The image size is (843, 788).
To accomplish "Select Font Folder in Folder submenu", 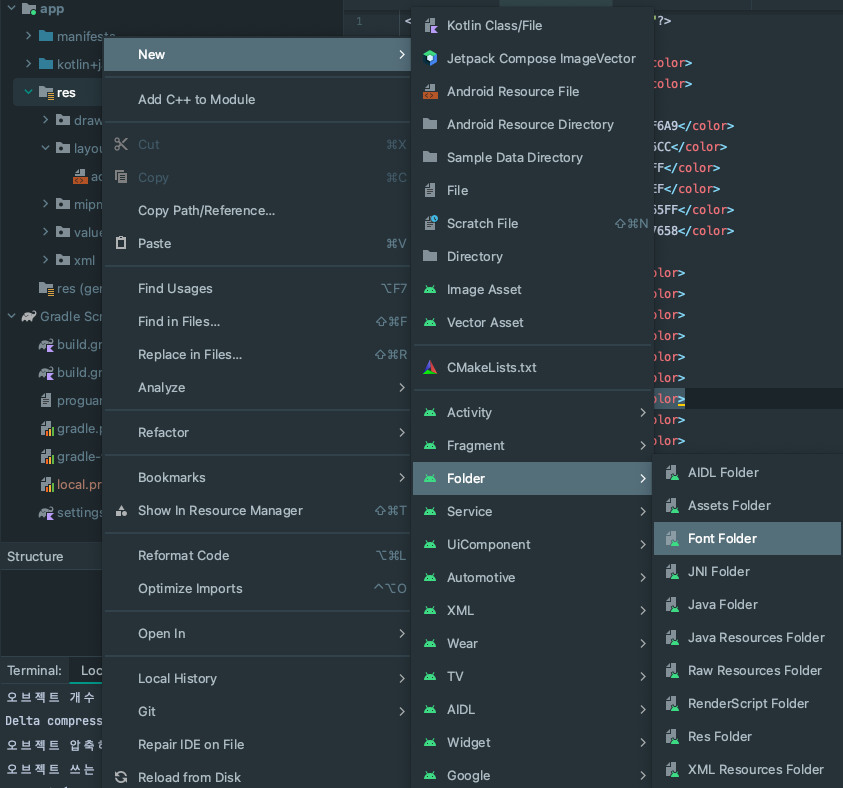I will [x=747, y=539].
